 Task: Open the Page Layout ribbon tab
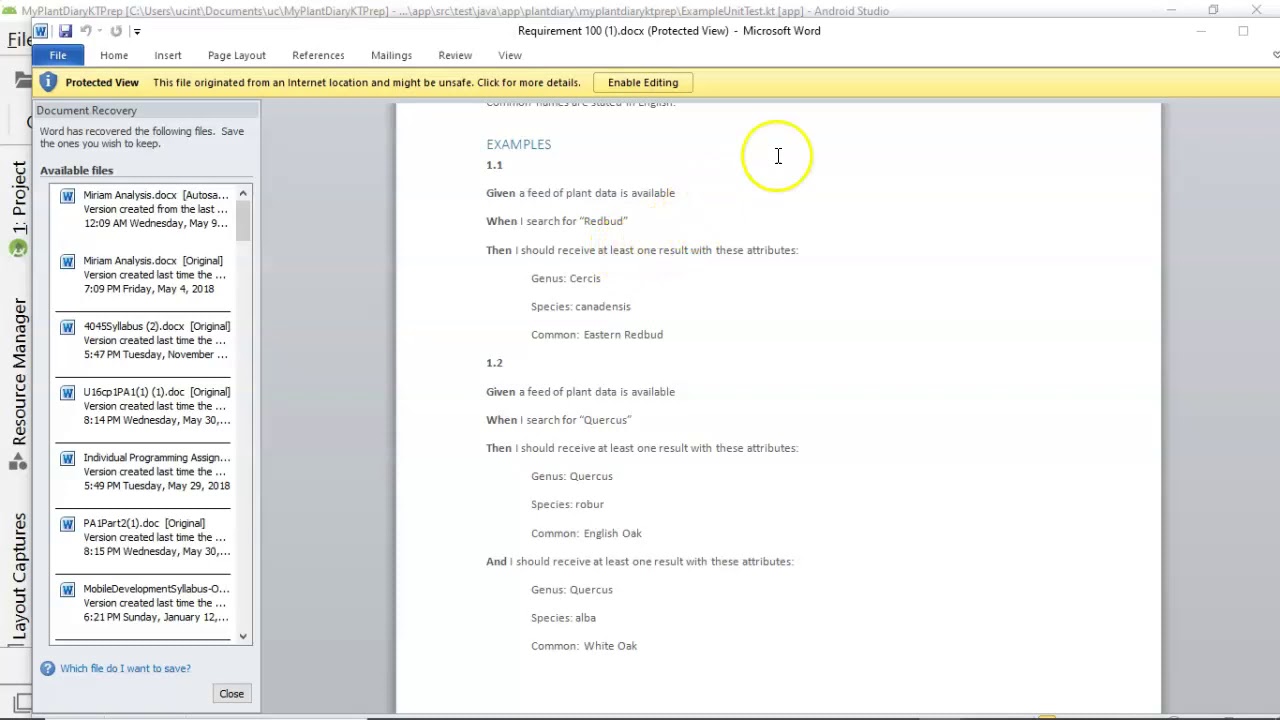click(237, 55)
